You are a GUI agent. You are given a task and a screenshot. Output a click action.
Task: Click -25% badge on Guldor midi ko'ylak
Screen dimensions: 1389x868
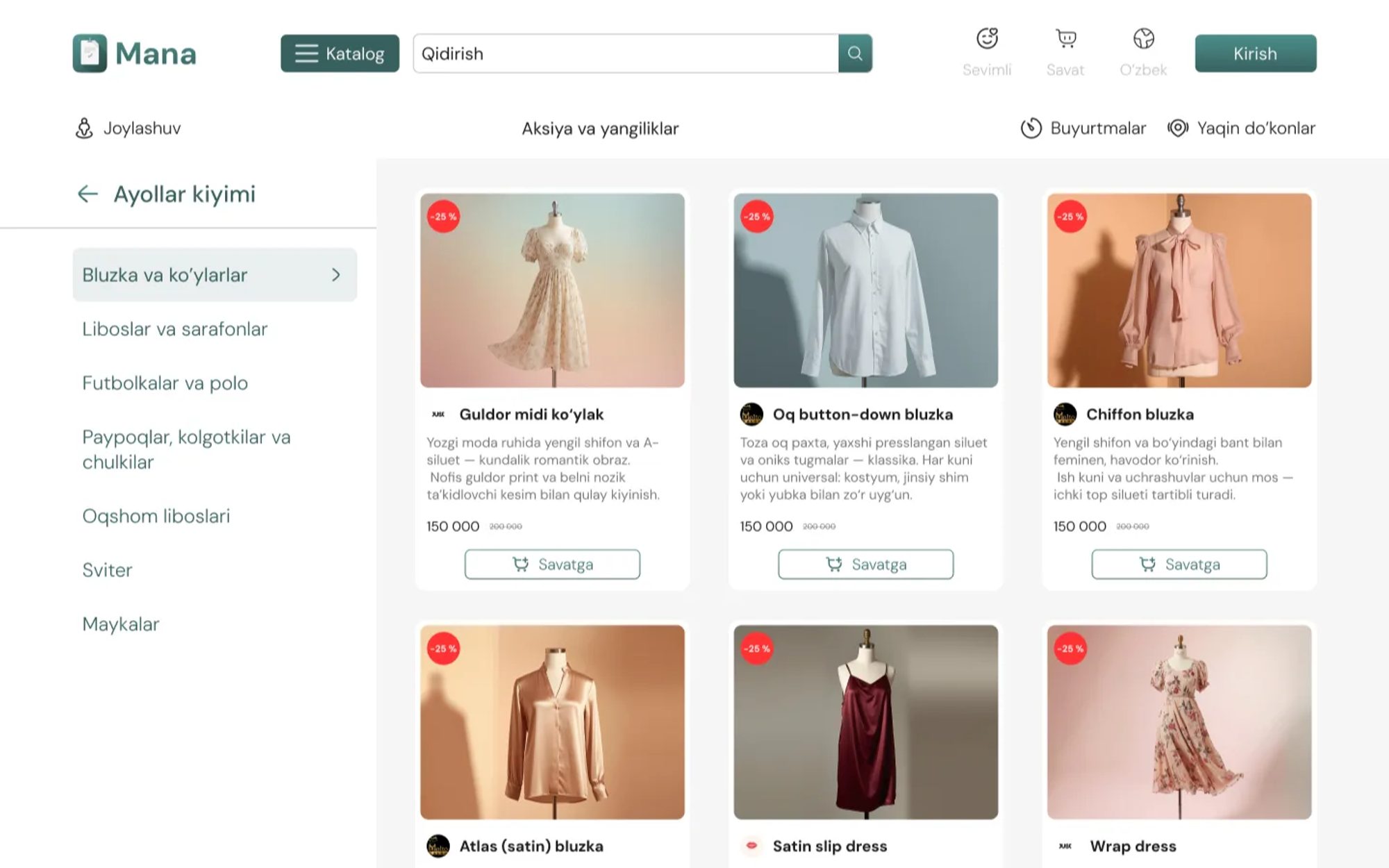click(x=443, y=217)
